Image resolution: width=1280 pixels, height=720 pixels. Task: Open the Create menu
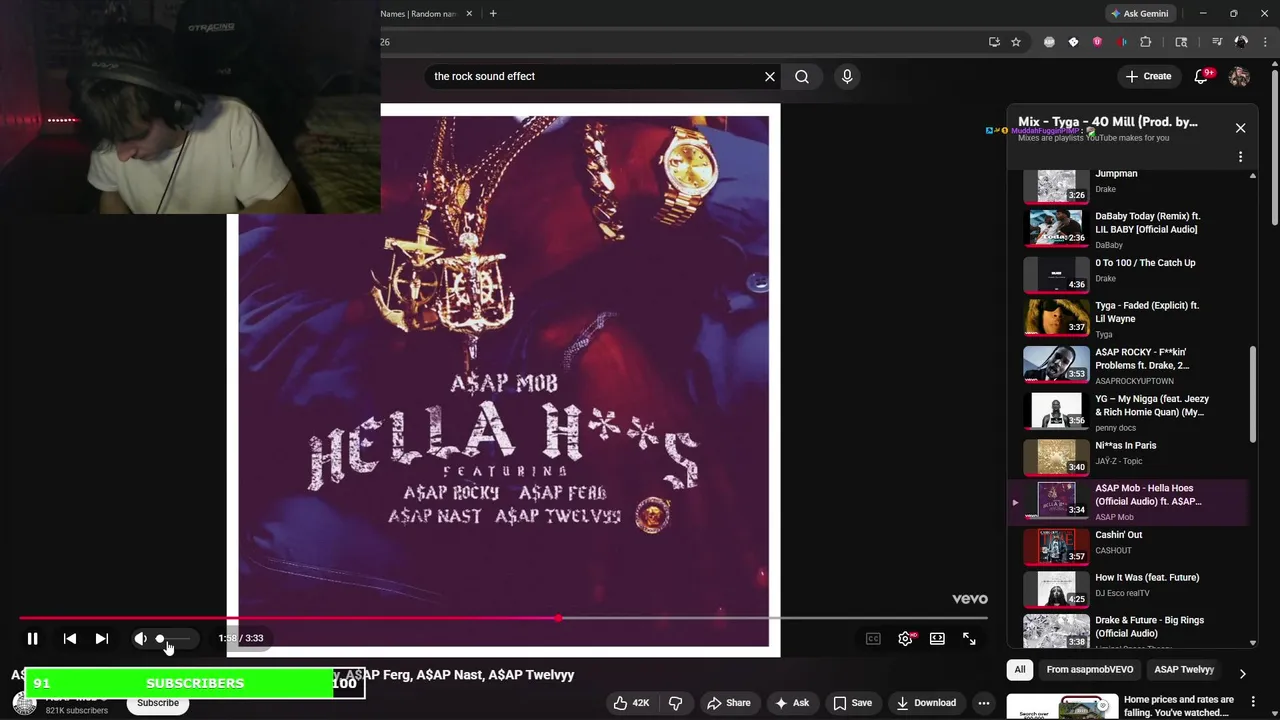pyautogui.click(x=1148, y=76)
